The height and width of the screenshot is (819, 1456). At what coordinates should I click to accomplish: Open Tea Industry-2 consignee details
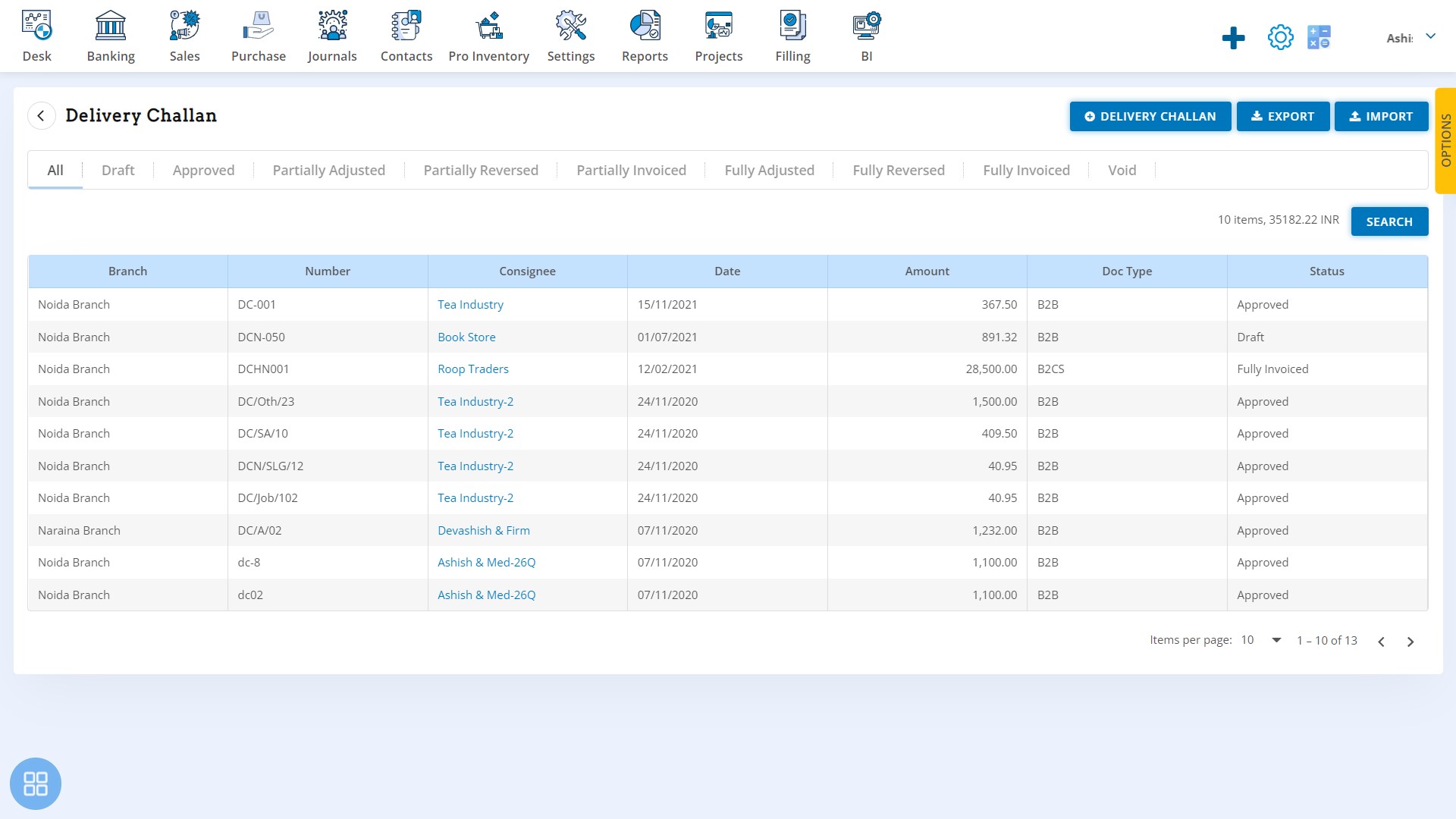[x=476, y=400]
